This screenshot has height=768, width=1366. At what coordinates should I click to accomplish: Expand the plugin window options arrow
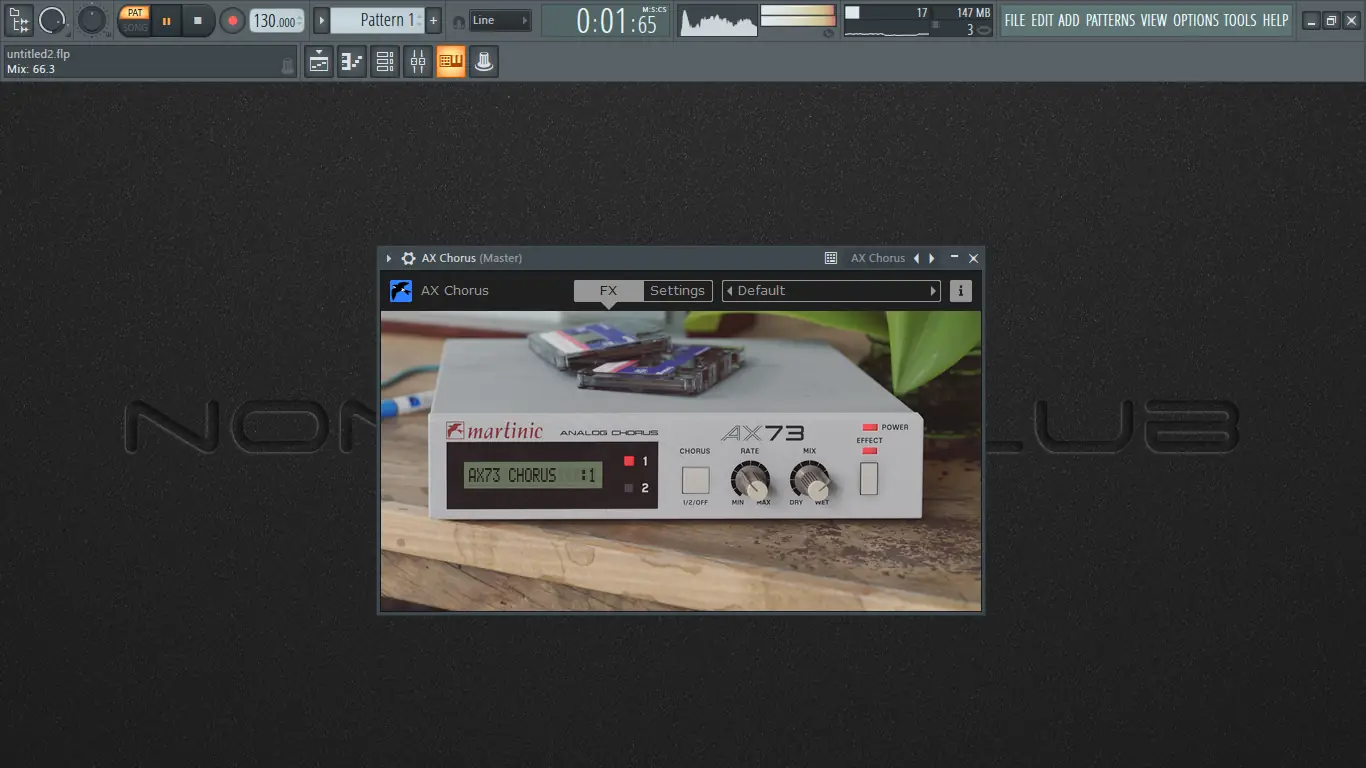click(388, 258)
